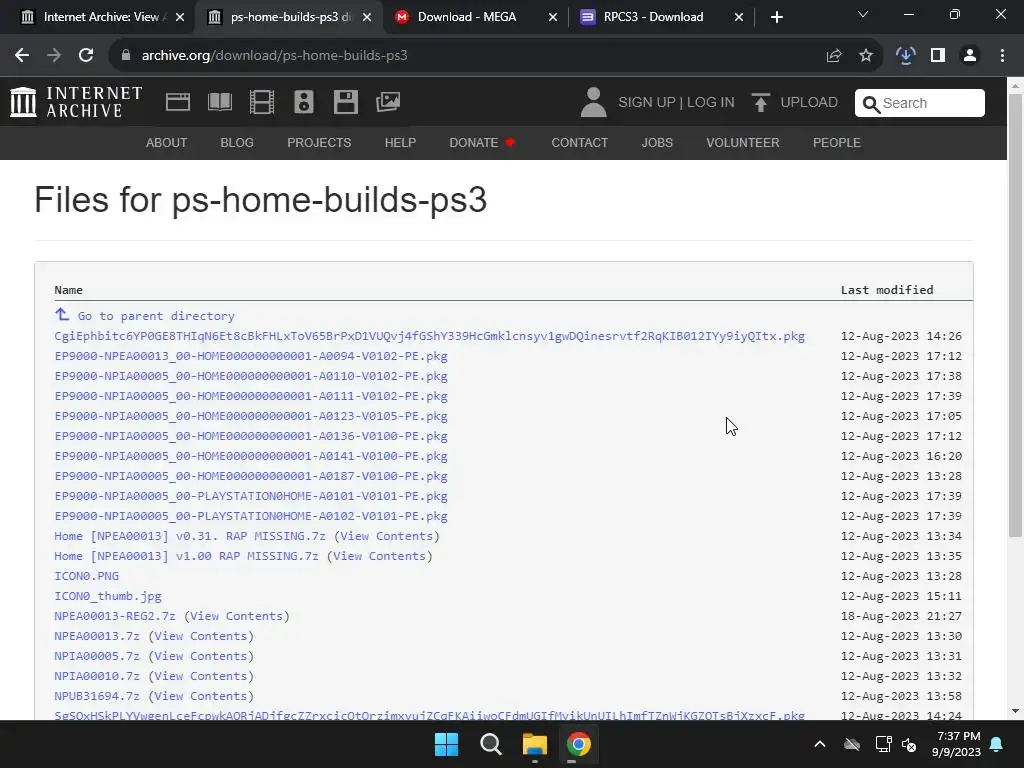Open the ICON0.PNG file link
The height and width of the screenshot is (768, 1024).
pyautogui.click(x=86, y=576)
